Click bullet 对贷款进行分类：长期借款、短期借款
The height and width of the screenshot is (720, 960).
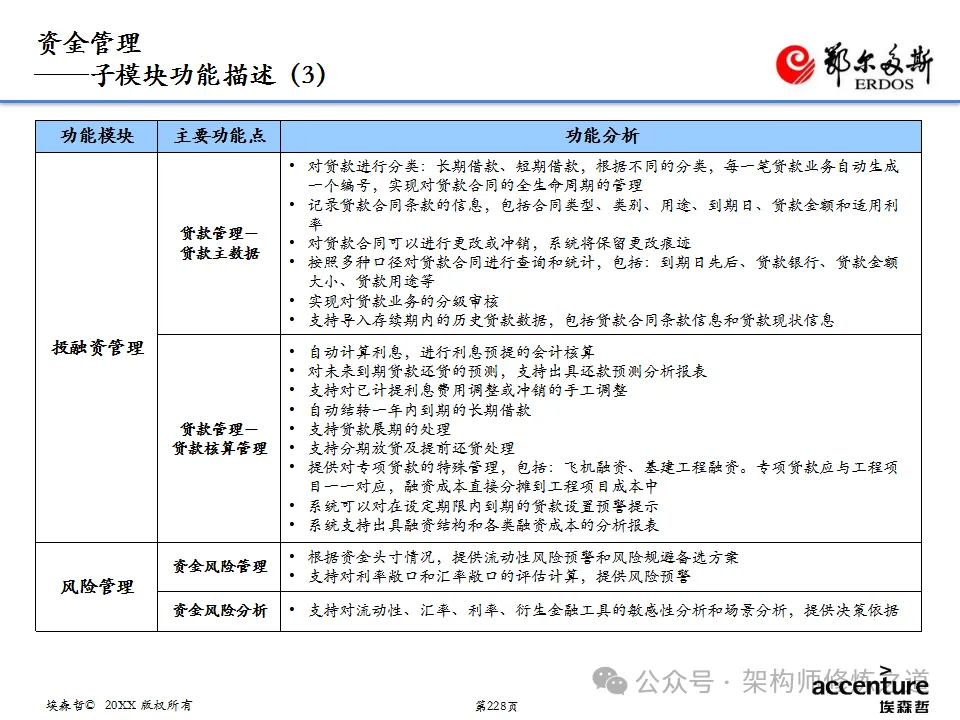(603, 176)
